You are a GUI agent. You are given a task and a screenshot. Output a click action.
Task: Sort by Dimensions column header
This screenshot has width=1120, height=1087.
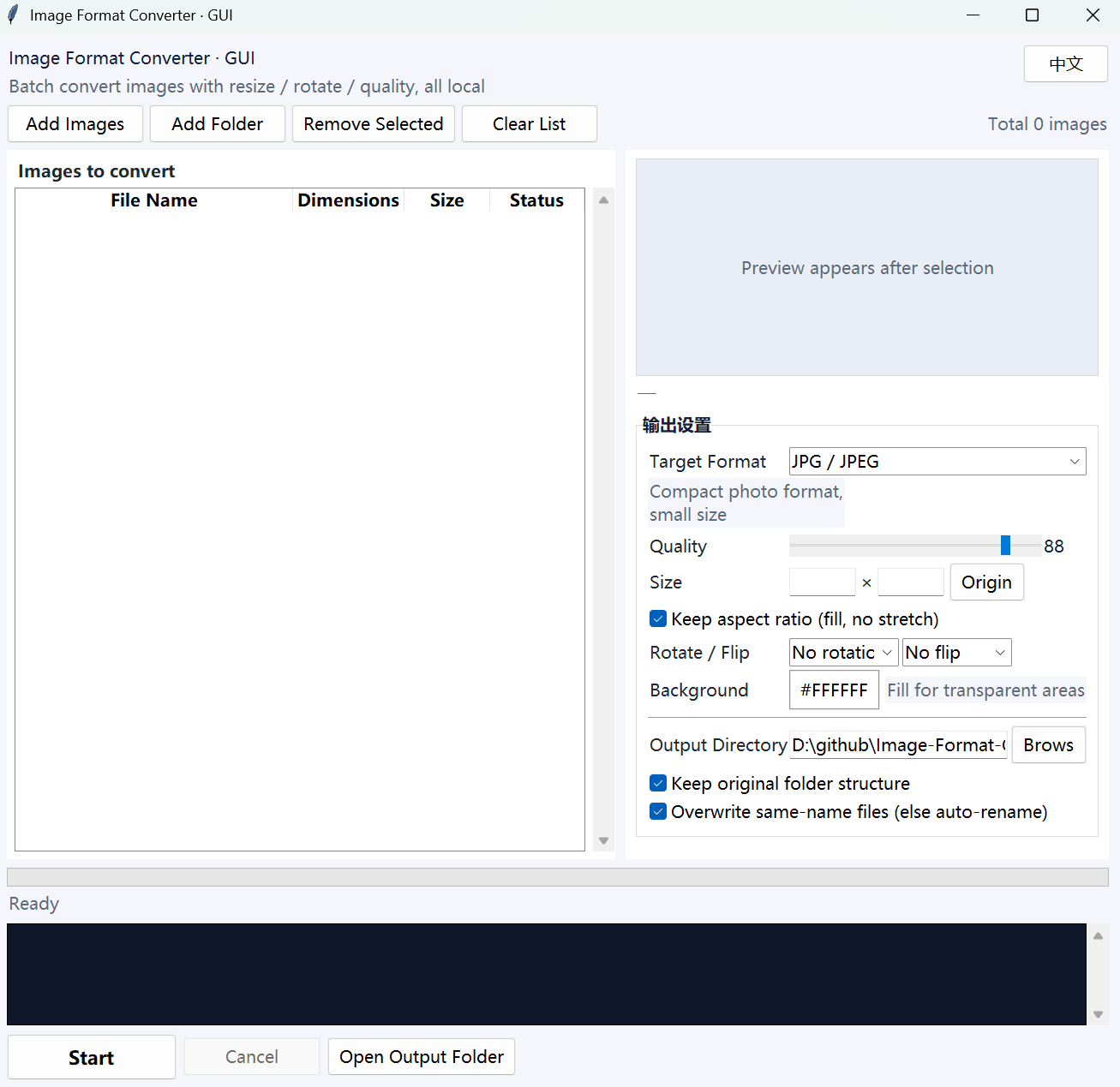tap(349, 200)
